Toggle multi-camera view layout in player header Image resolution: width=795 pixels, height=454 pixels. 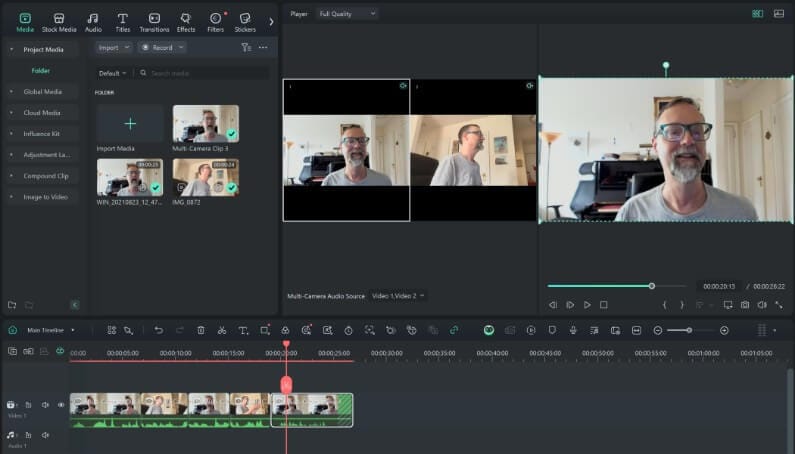[x=757, y=14]
